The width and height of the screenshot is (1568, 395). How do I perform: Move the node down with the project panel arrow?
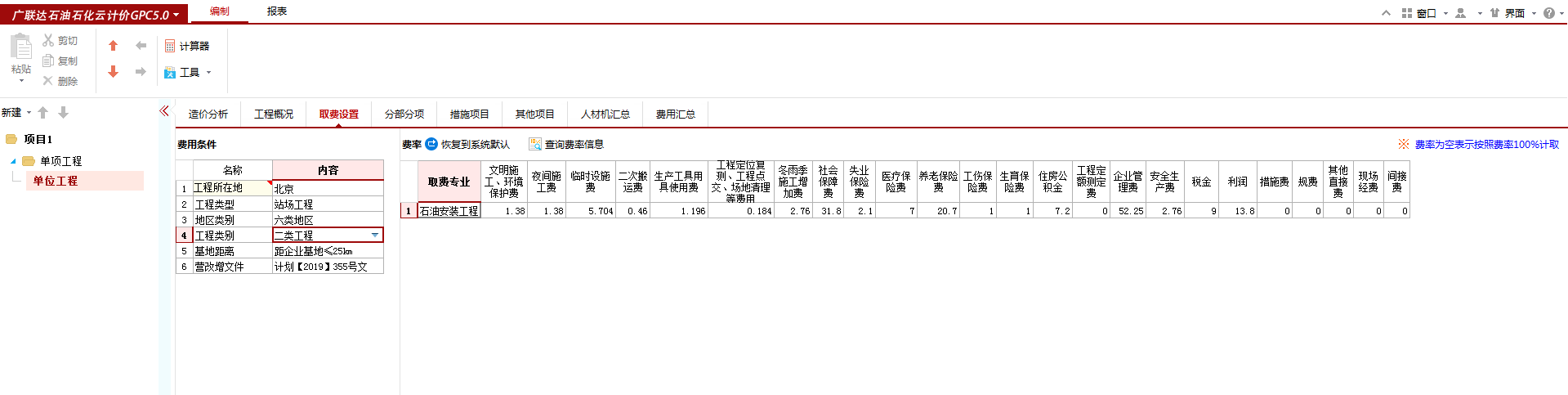[63, 113]
